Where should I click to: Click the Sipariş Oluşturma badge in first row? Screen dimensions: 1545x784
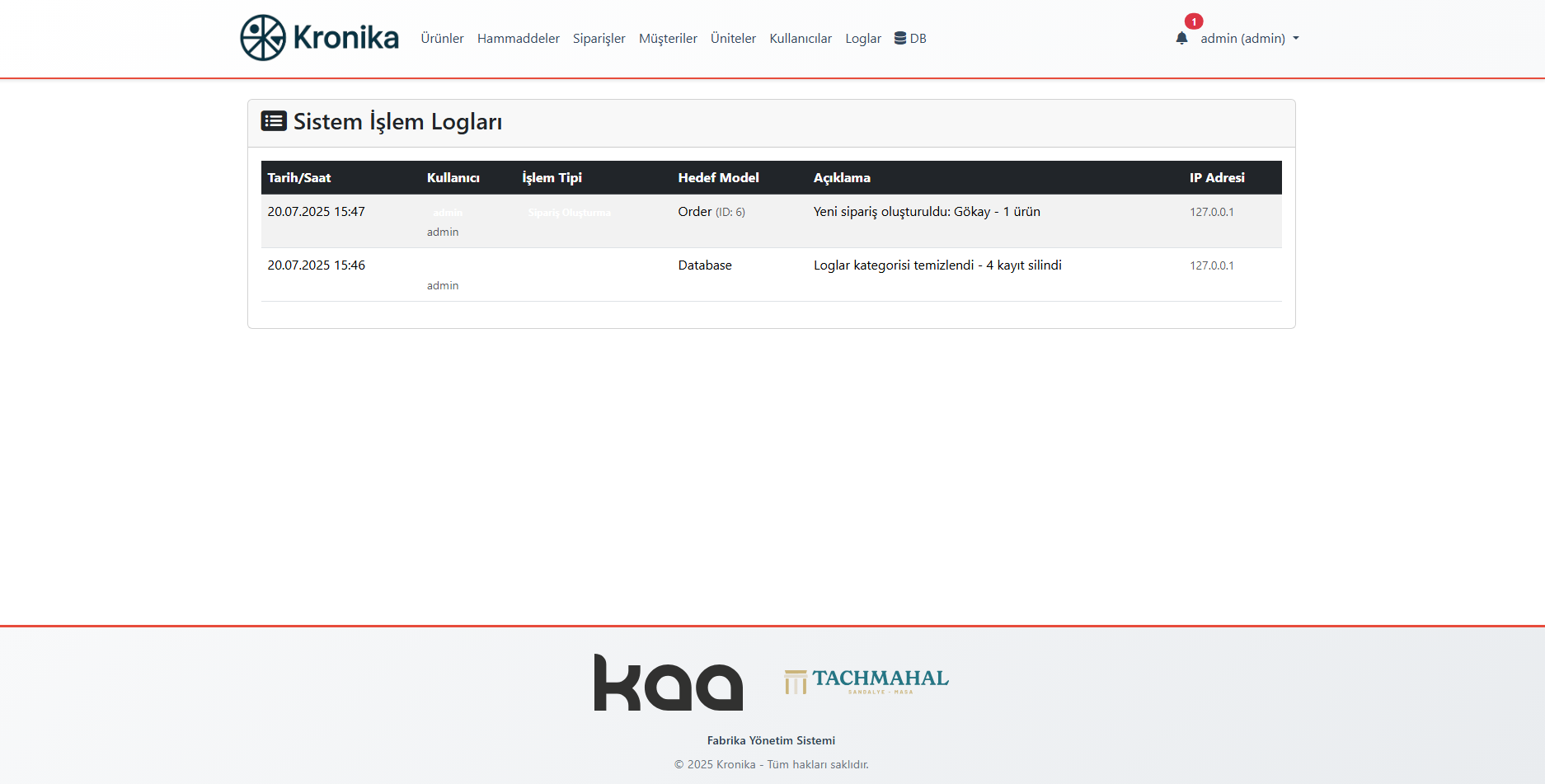coord(569,213)
